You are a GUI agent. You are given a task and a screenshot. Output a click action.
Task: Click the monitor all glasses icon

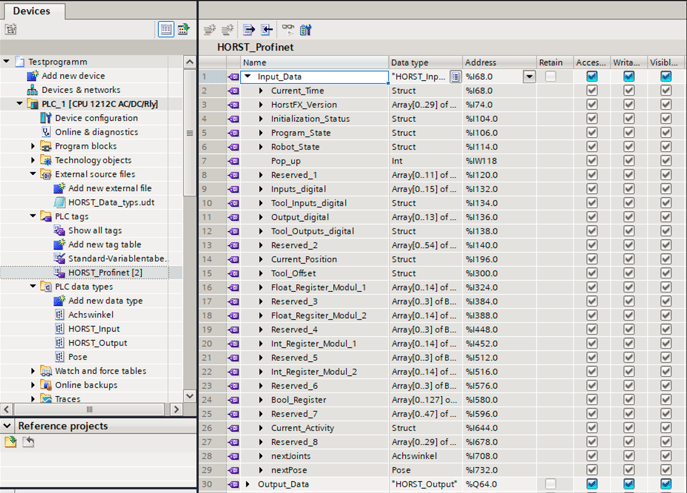[288, 30]
